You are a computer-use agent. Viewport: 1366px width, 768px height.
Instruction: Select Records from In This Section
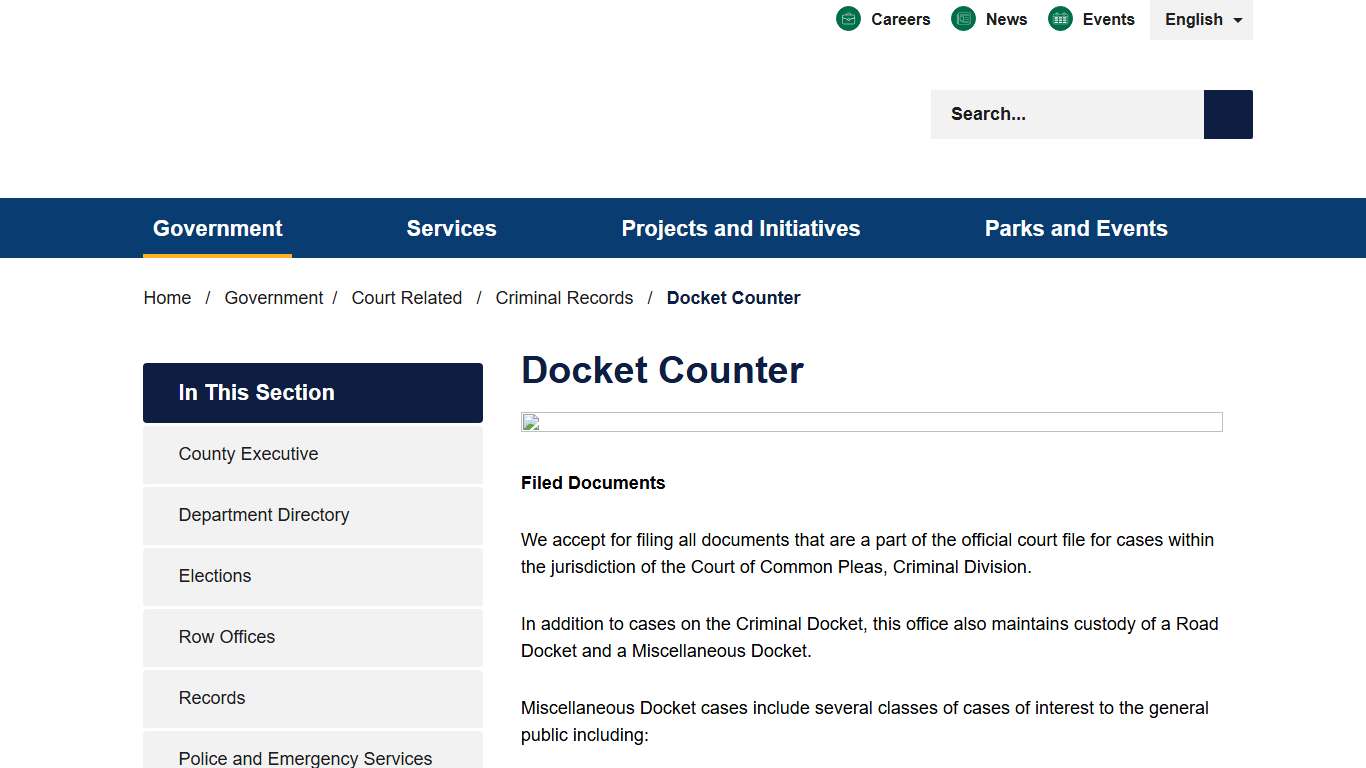[212, 698]
